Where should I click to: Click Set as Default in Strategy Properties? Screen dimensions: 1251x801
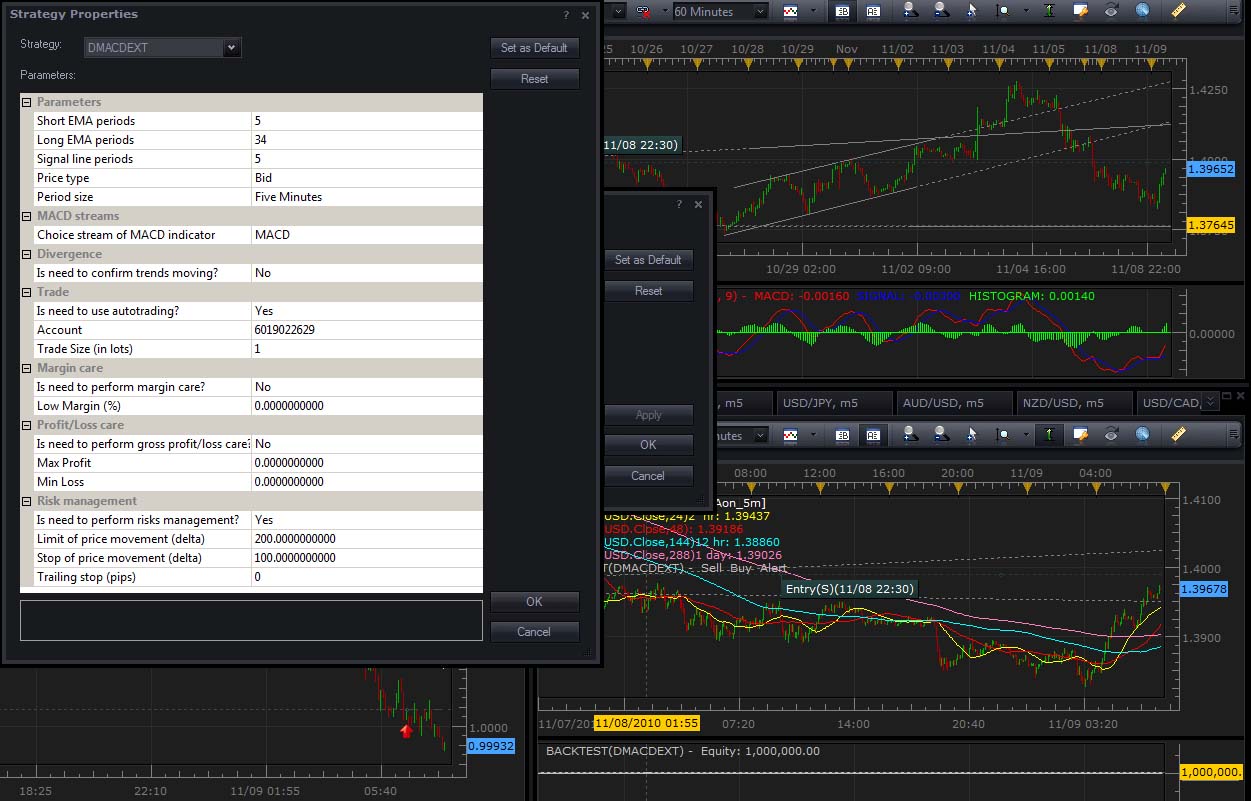534,48
